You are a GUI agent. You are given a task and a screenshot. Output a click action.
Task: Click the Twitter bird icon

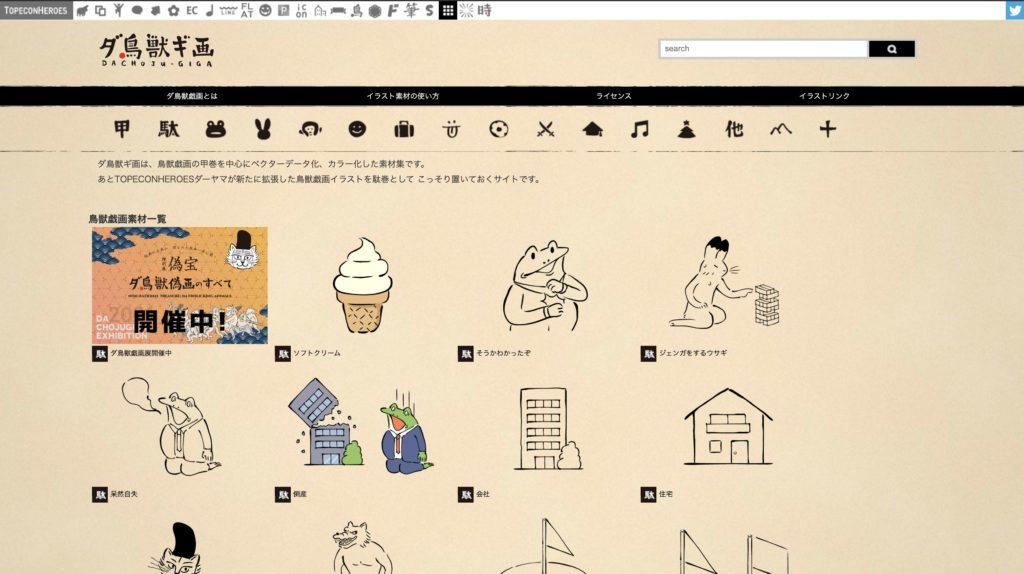(1014, 10)
